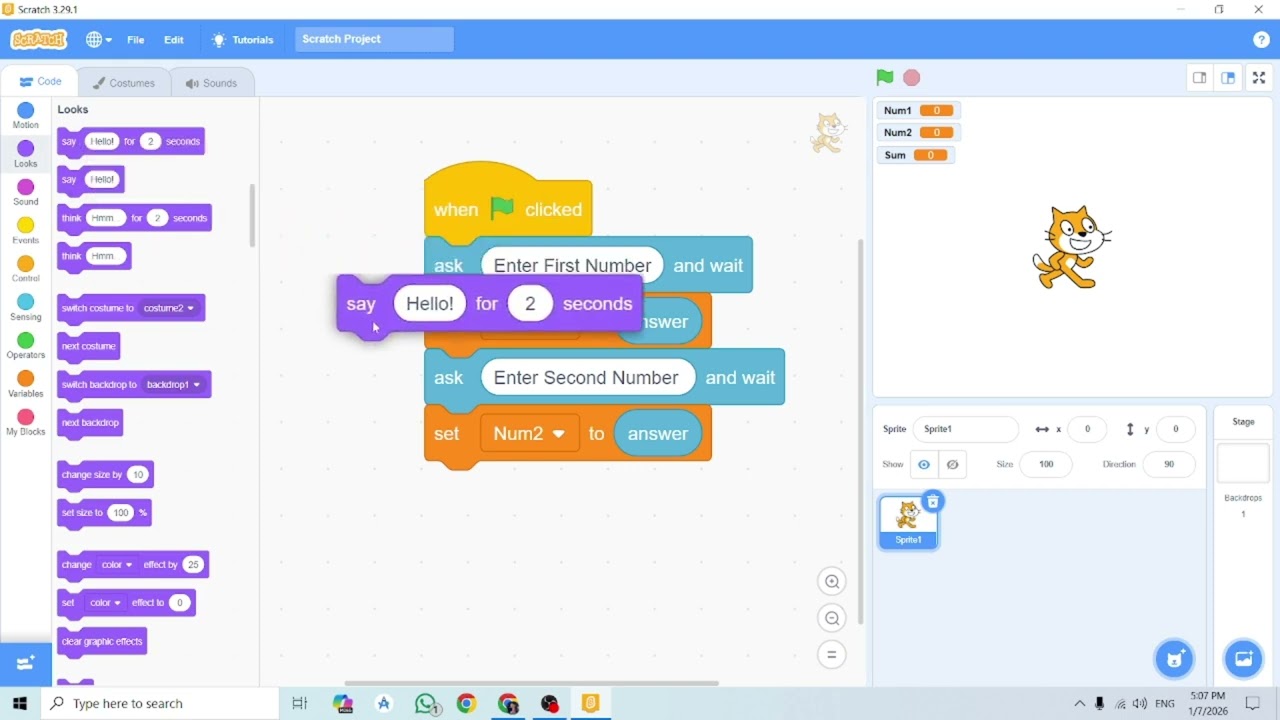Click the taskbar search box
1280x720 pixels.
point(160,704)
